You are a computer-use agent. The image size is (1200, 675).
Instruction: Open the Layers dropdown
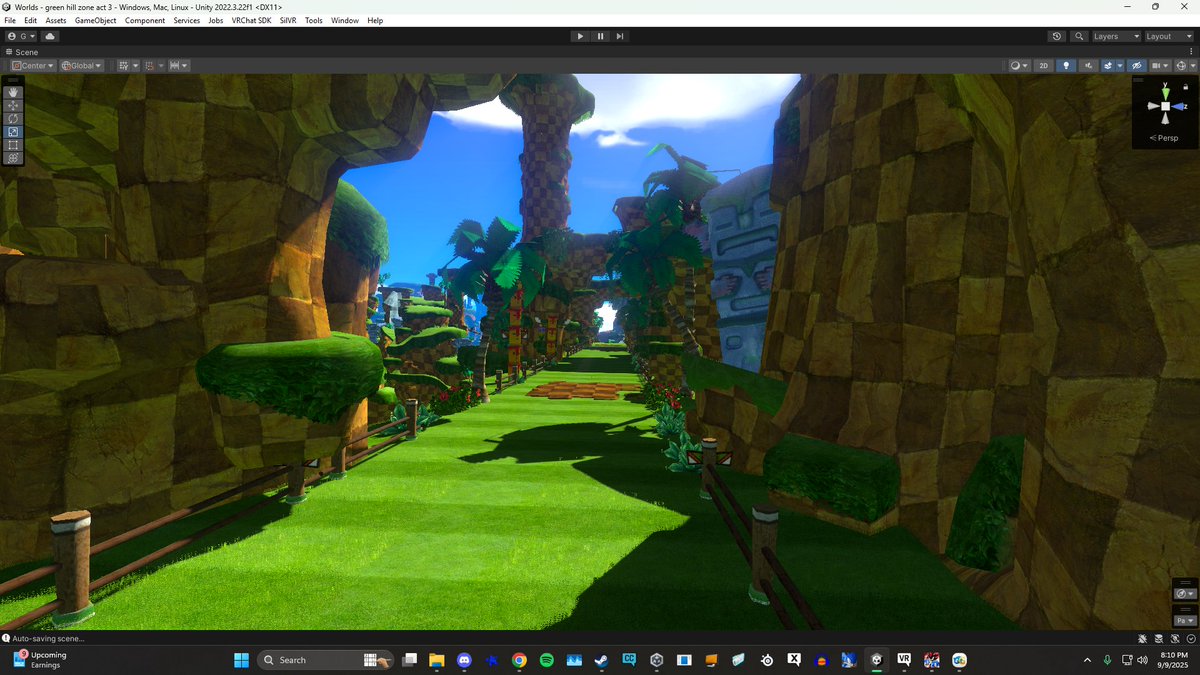(x=1115, y=36)
